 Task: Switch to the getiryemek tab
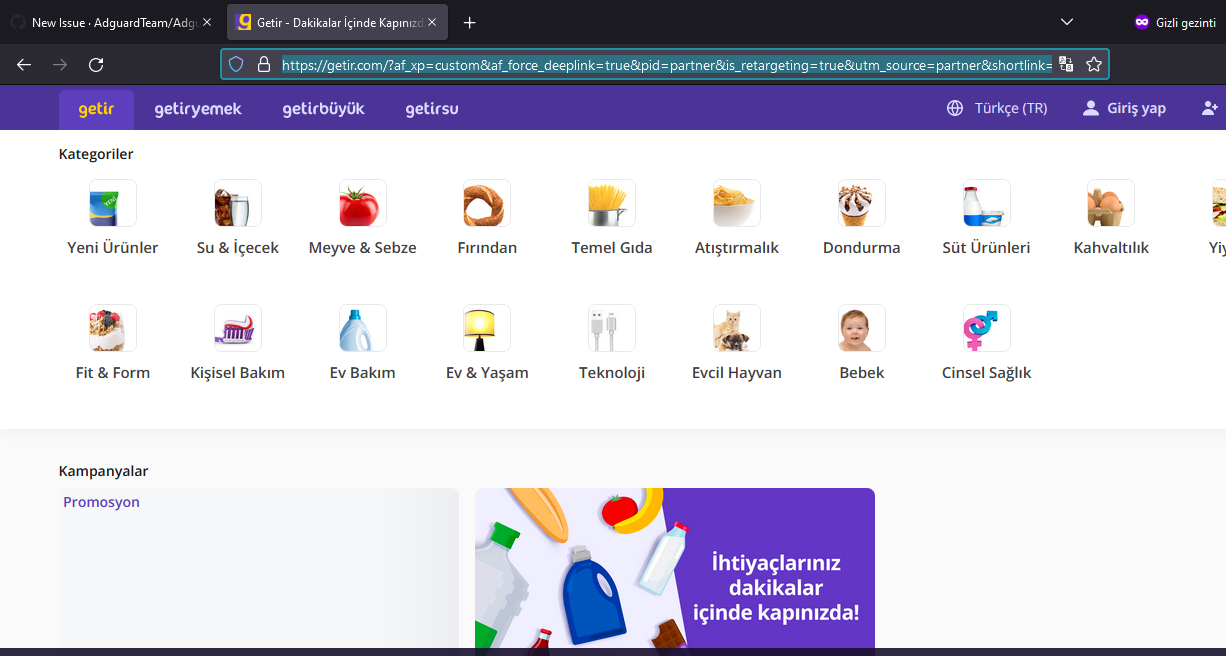(197, 107)
